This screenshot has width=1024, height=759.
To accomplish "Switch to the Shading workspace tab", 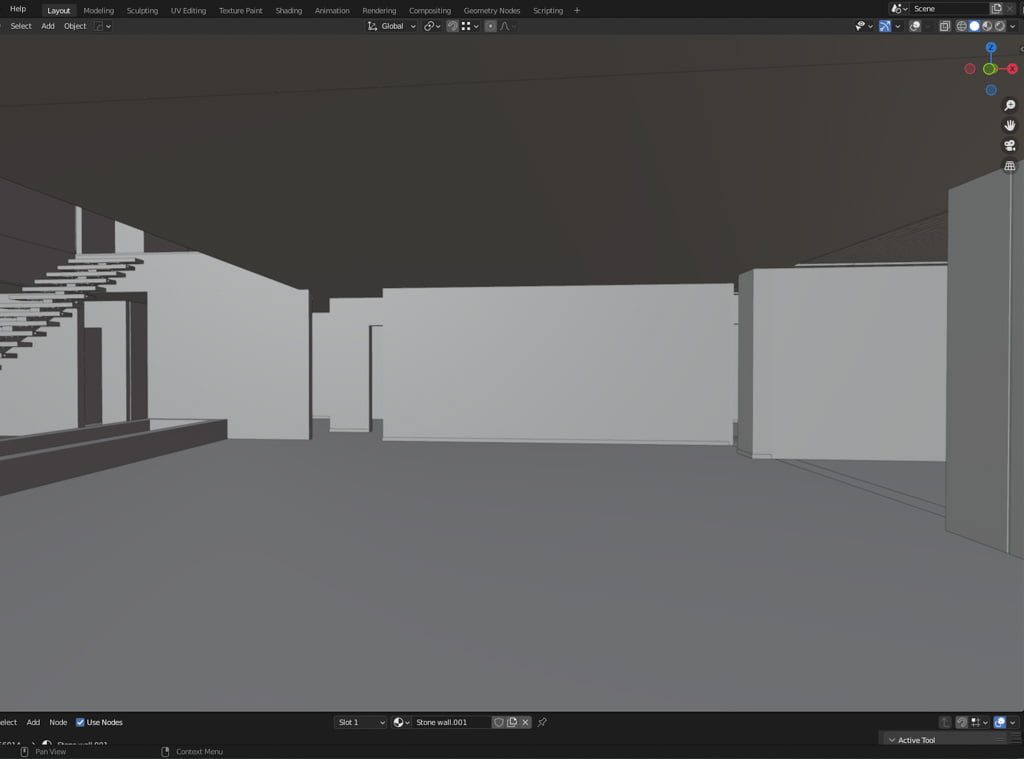I will coord(288,10).
